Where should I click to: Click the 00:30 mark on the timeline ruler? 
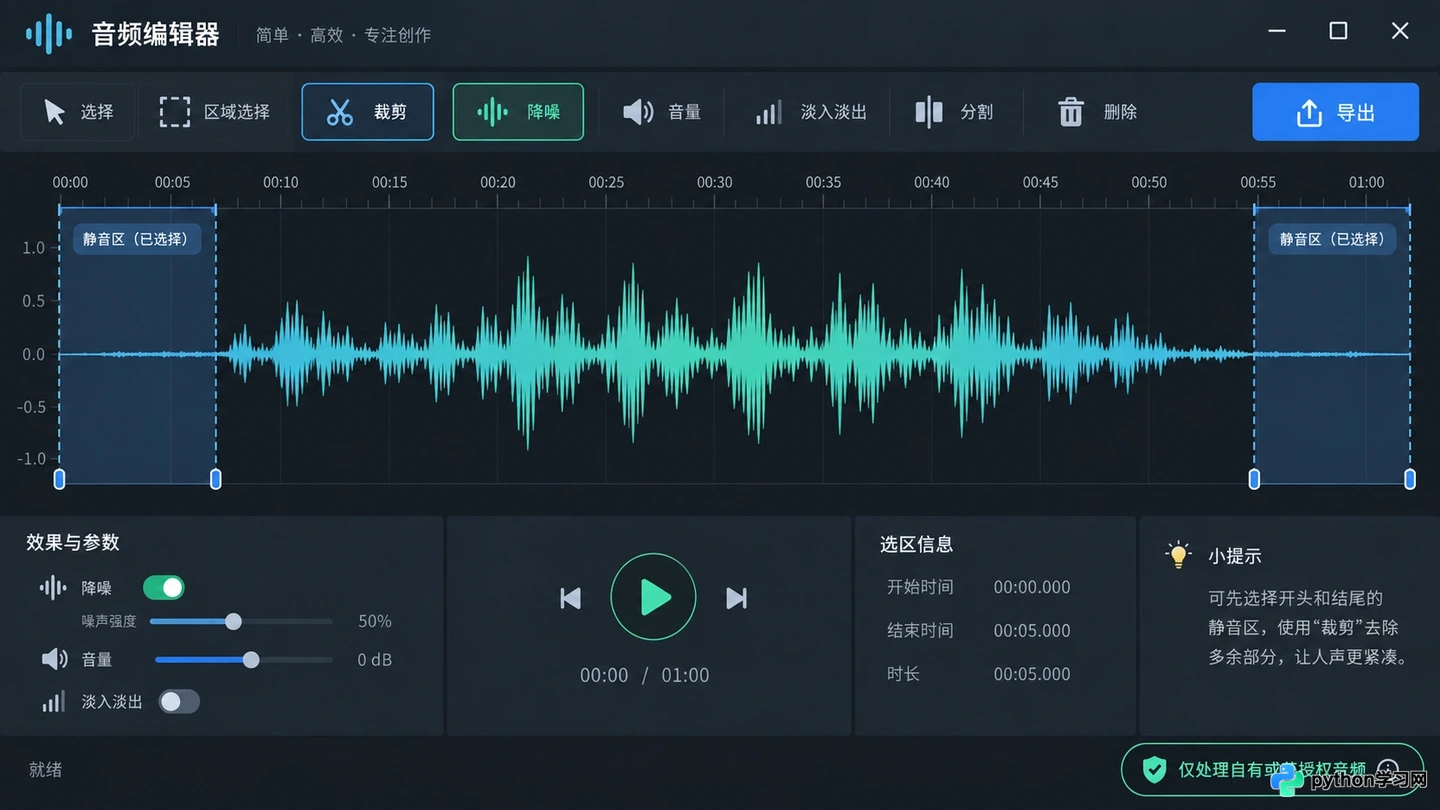(x=715, y=182)
